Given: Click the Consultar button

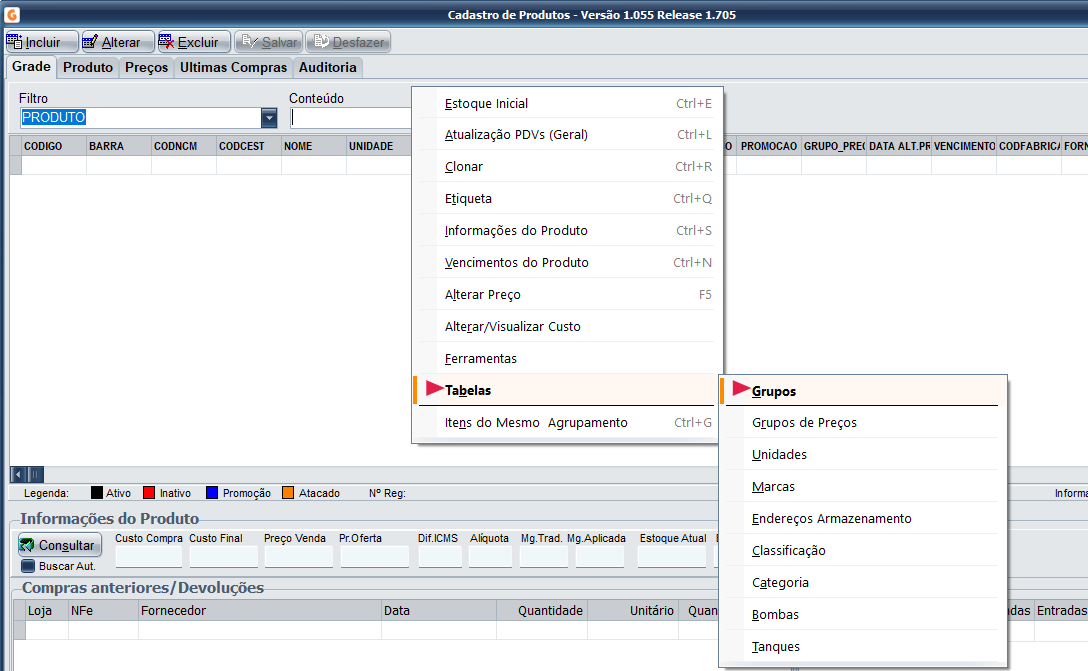Looking at the screenshot, I should (60, 545).
